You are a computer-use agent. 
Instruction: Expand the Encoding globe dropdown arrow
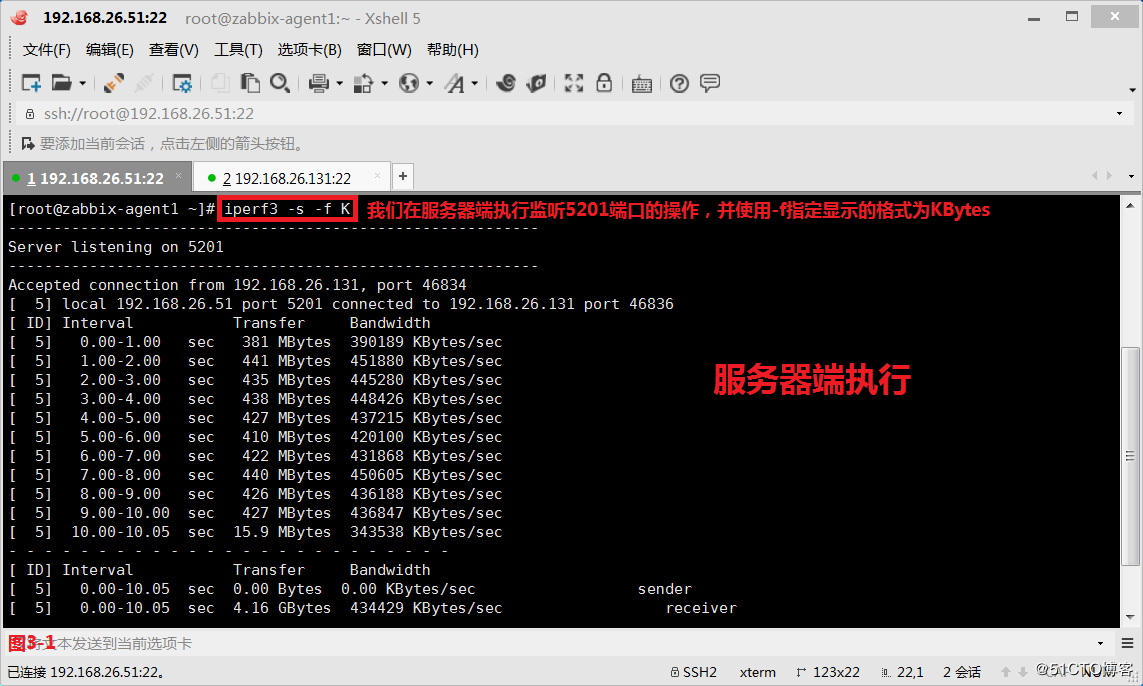point(429,84)
